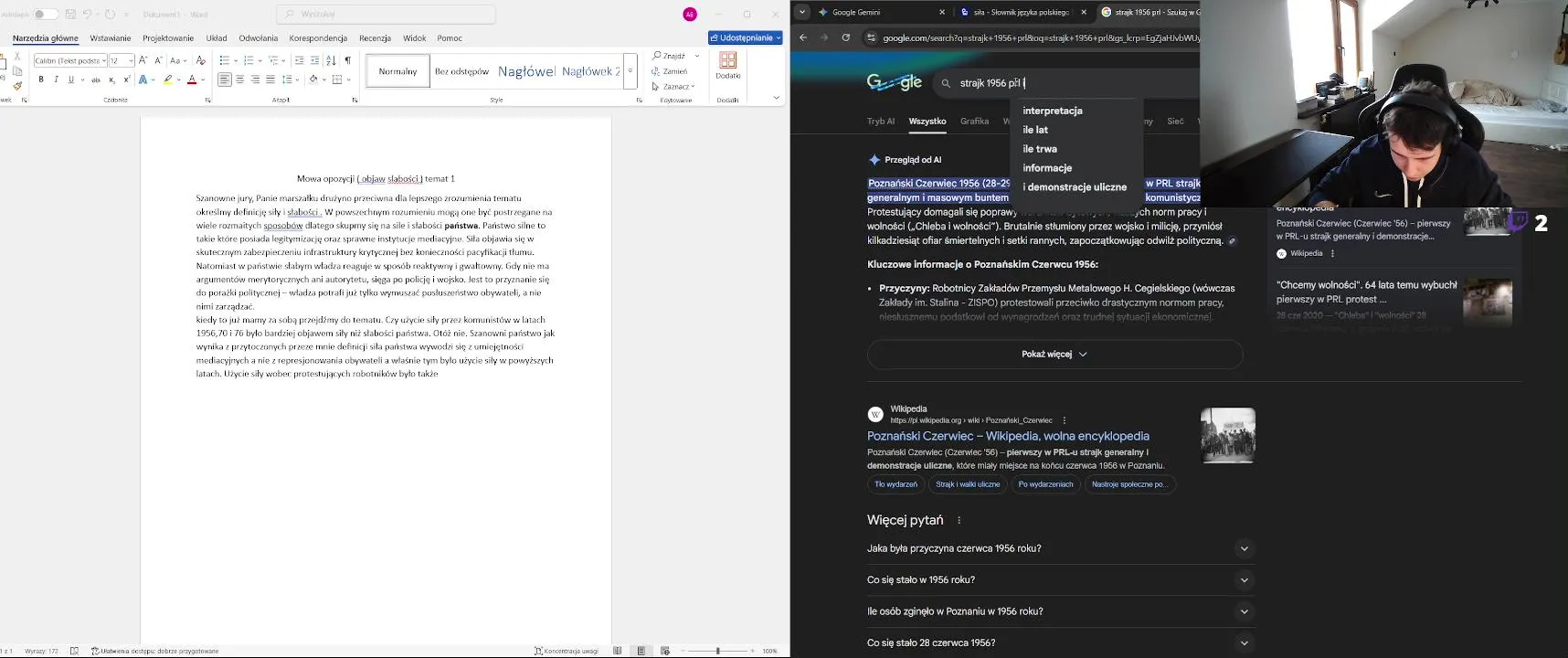Center the paragraph text

[239, 80]
